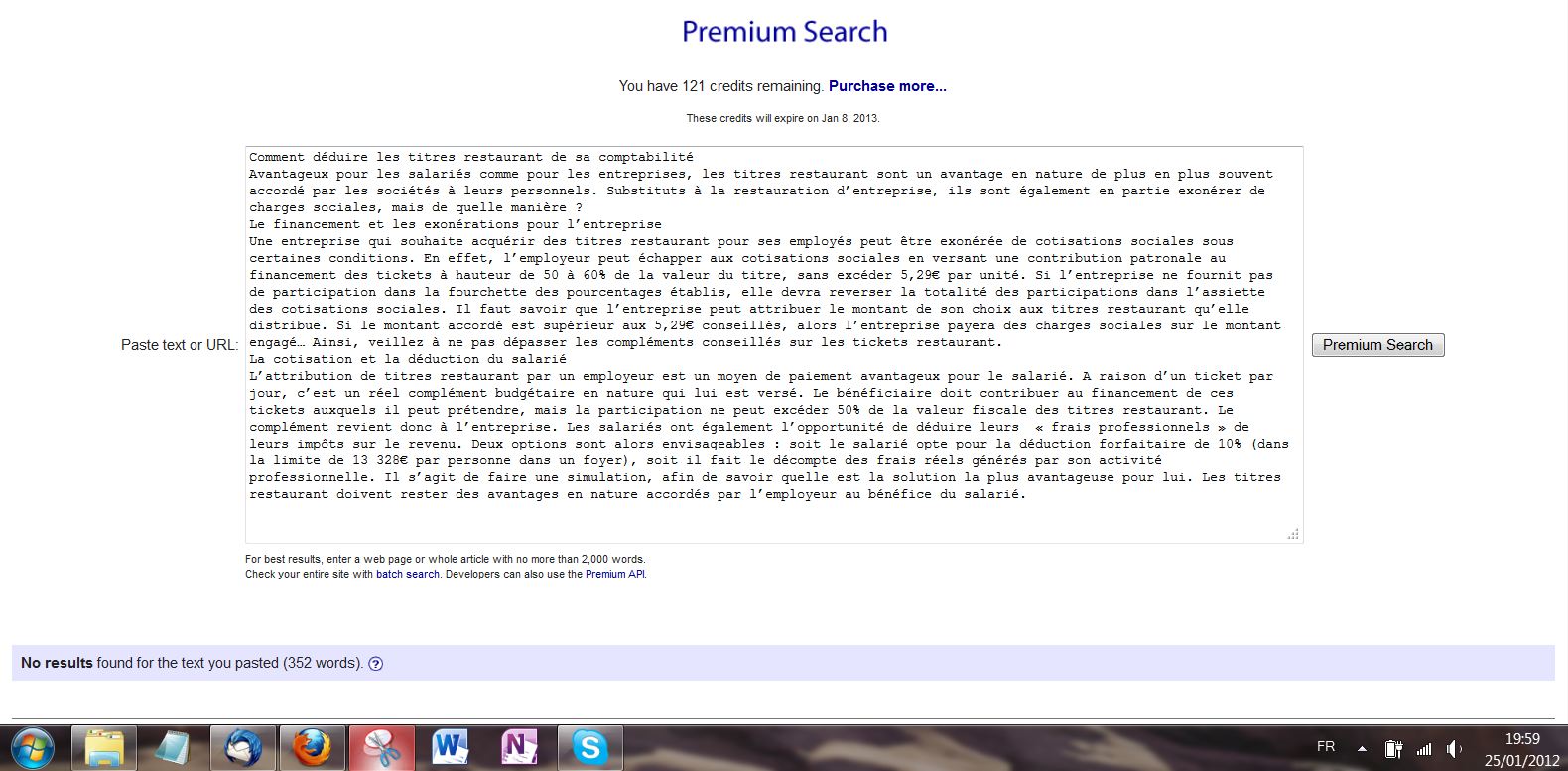Switch to Microsoft Word in the taskbar
1568x771 pixels.
451,747
